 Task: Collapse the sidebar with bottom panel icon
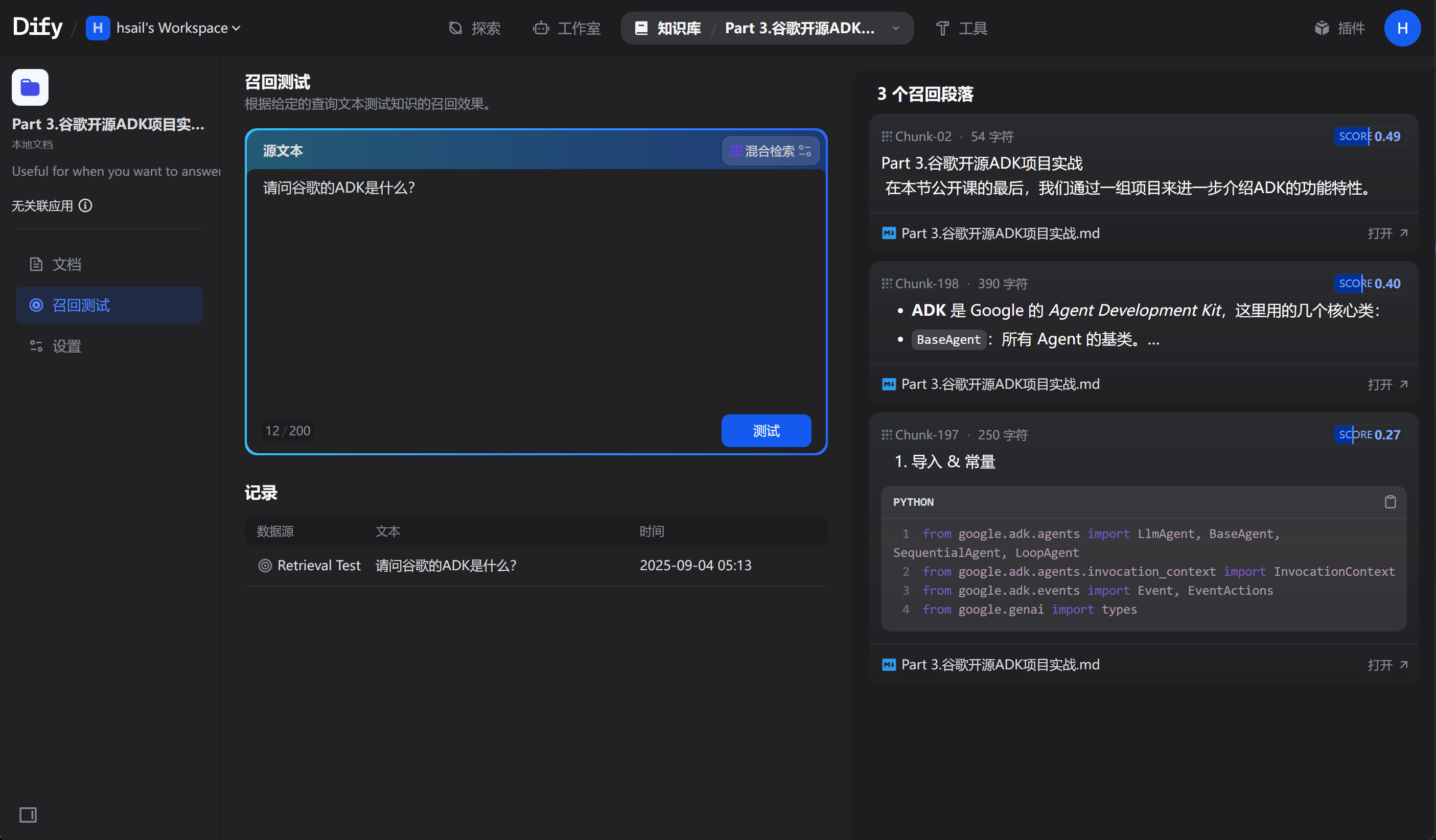28,815
